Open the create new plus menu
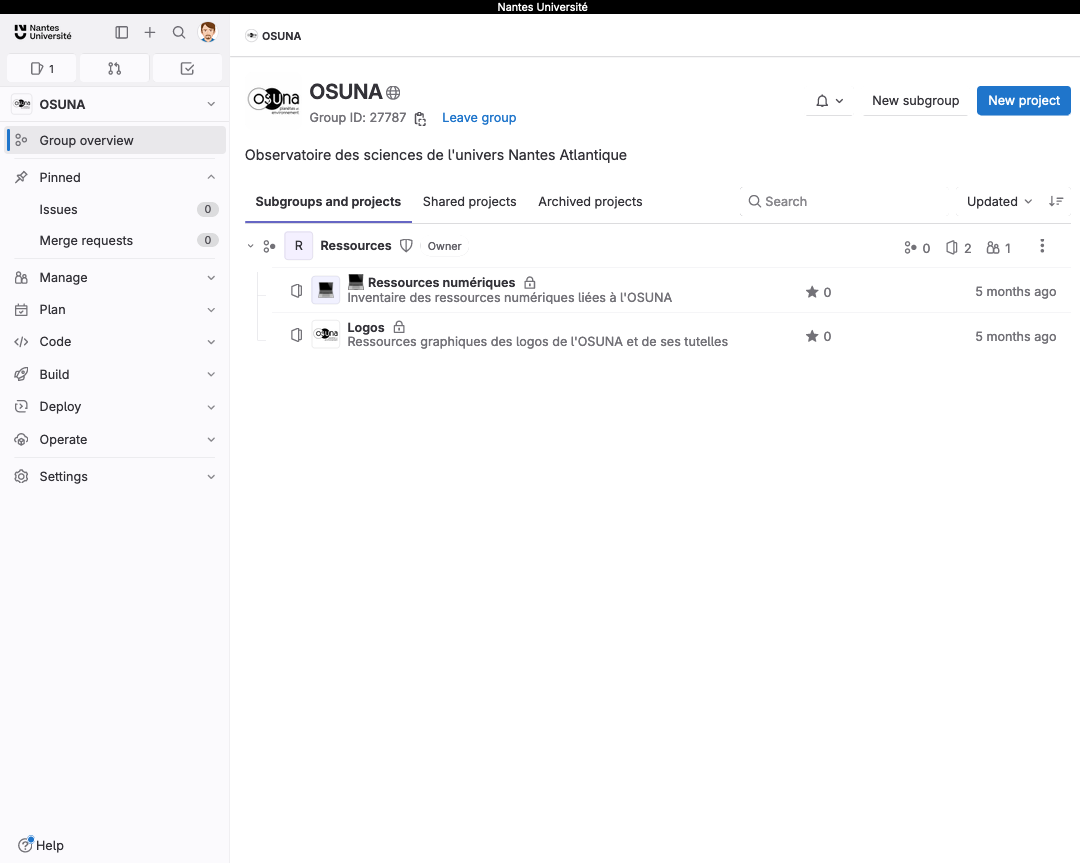This screenshot has height=863, width=1080. pyautogui.click(x=149, y=32)
